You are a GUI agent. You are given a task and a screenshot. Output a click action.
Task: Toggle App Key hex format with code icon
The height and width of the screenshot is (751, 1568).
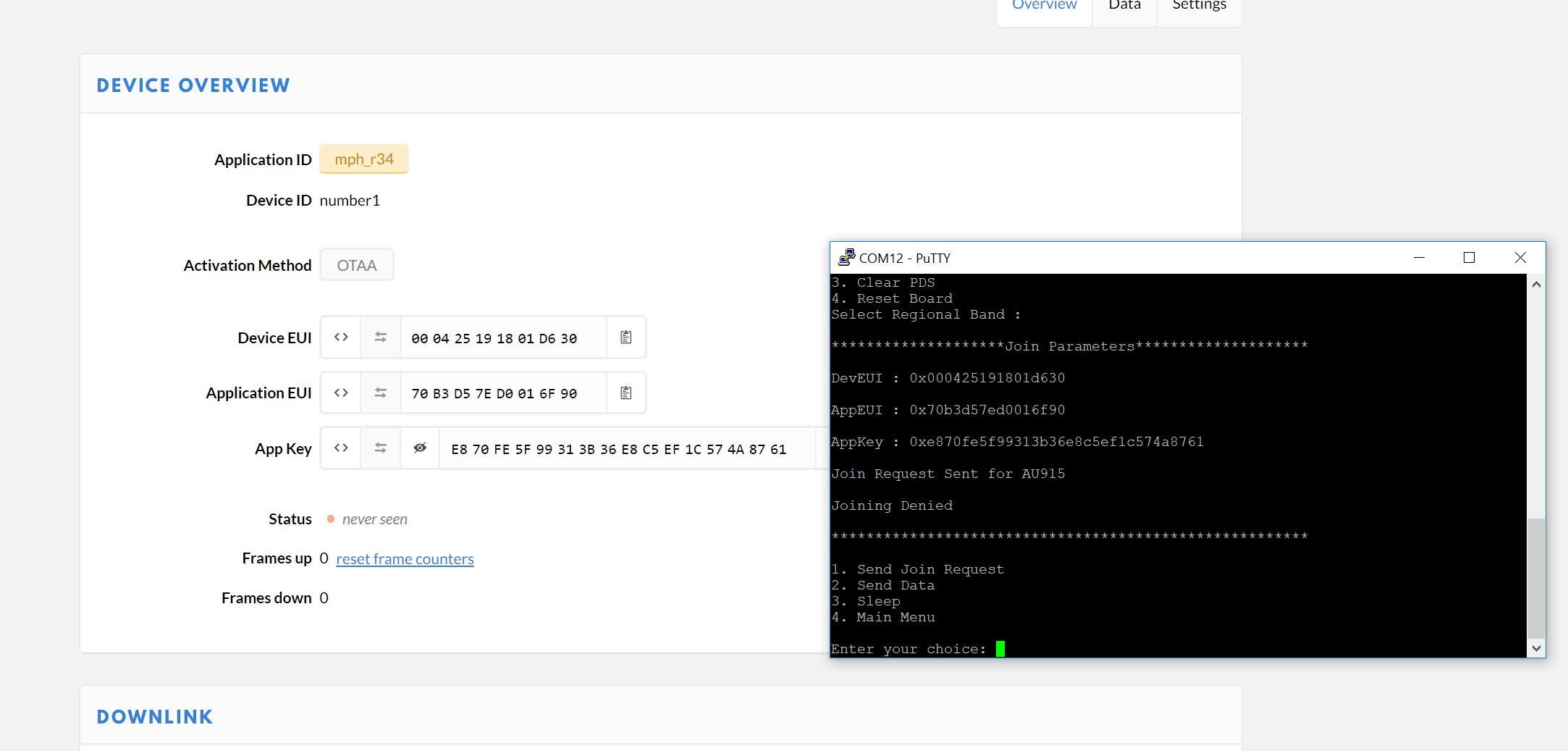tap(341, 448)
